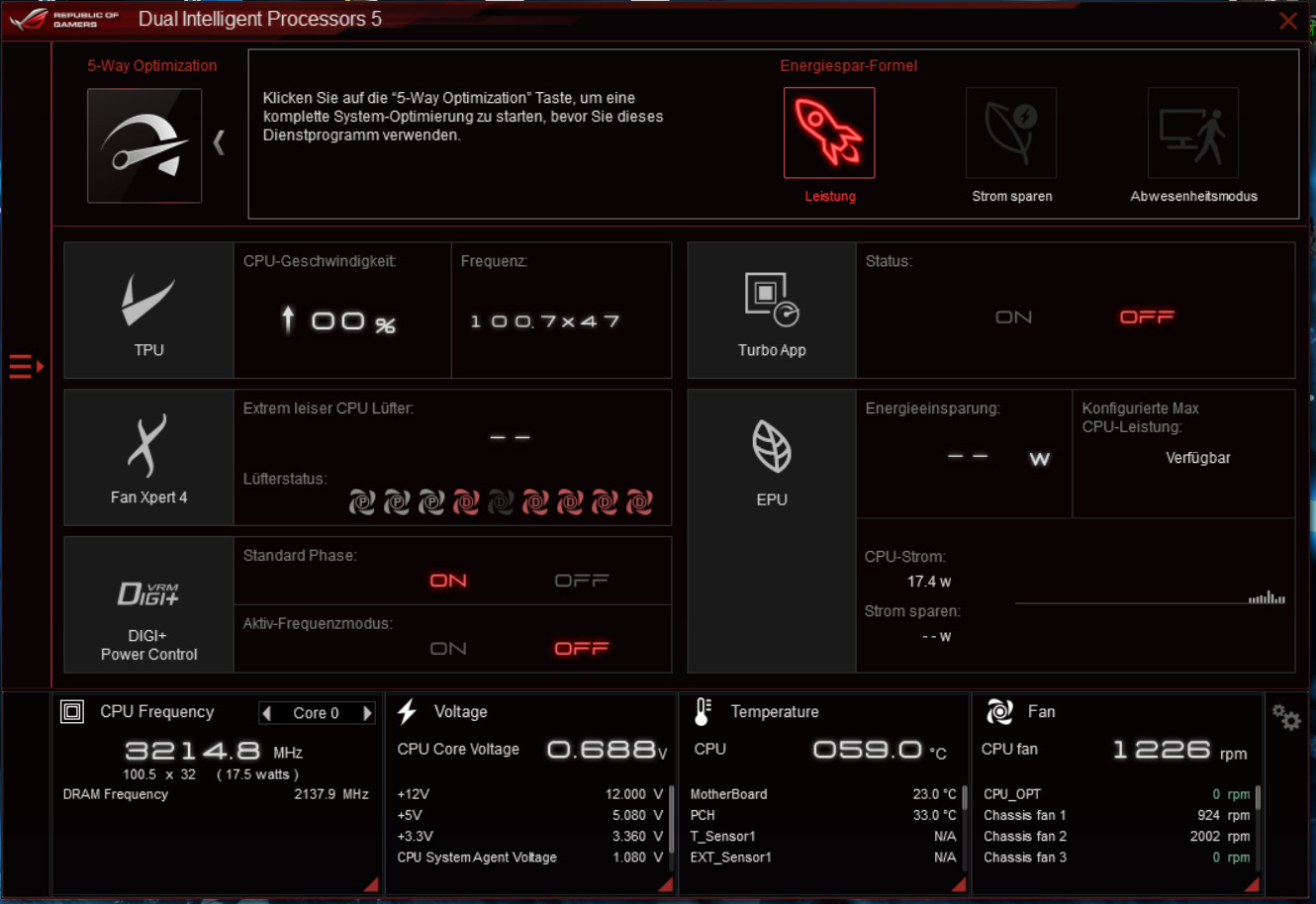Collapse the 5-Way Optimization description chevron

[220, 143]
